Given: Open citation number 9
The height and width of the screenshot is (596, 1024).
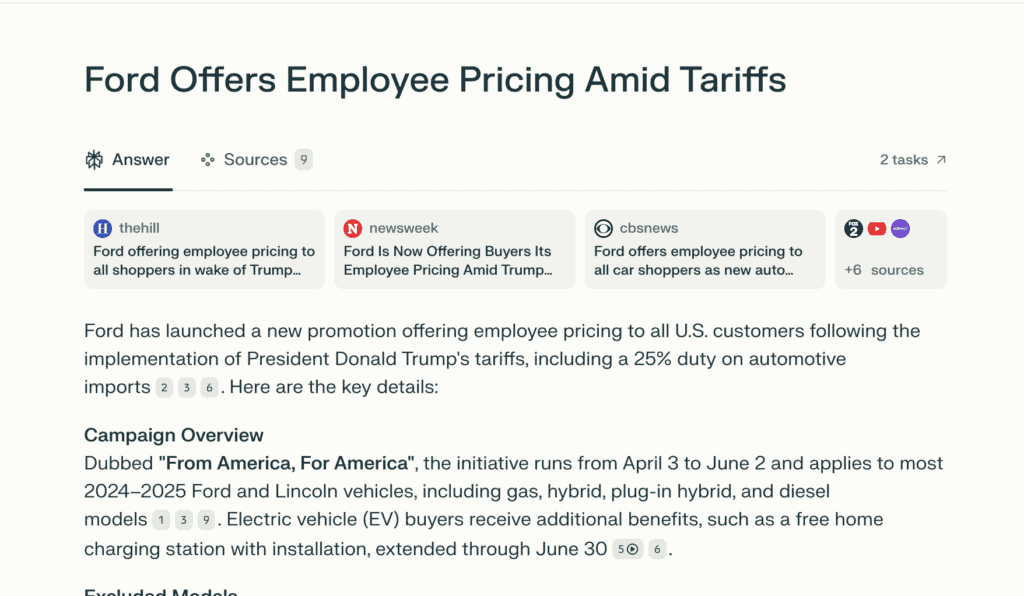Looking at the screenshot, I should coord(205,520).
